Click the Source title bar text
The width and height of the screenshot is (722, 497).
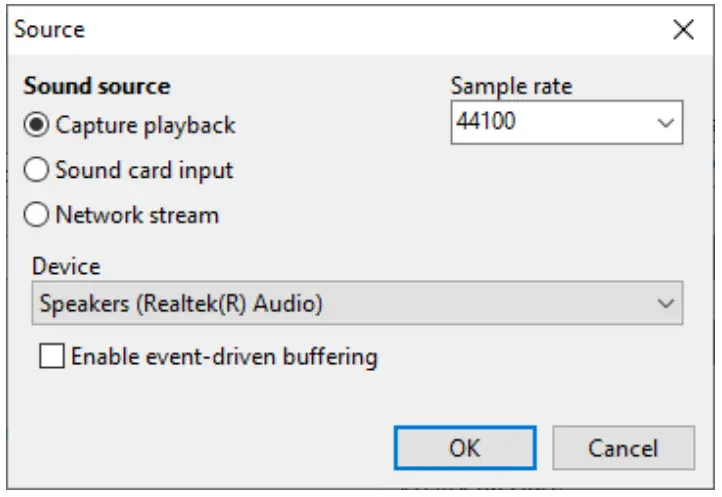click(49, 30)
